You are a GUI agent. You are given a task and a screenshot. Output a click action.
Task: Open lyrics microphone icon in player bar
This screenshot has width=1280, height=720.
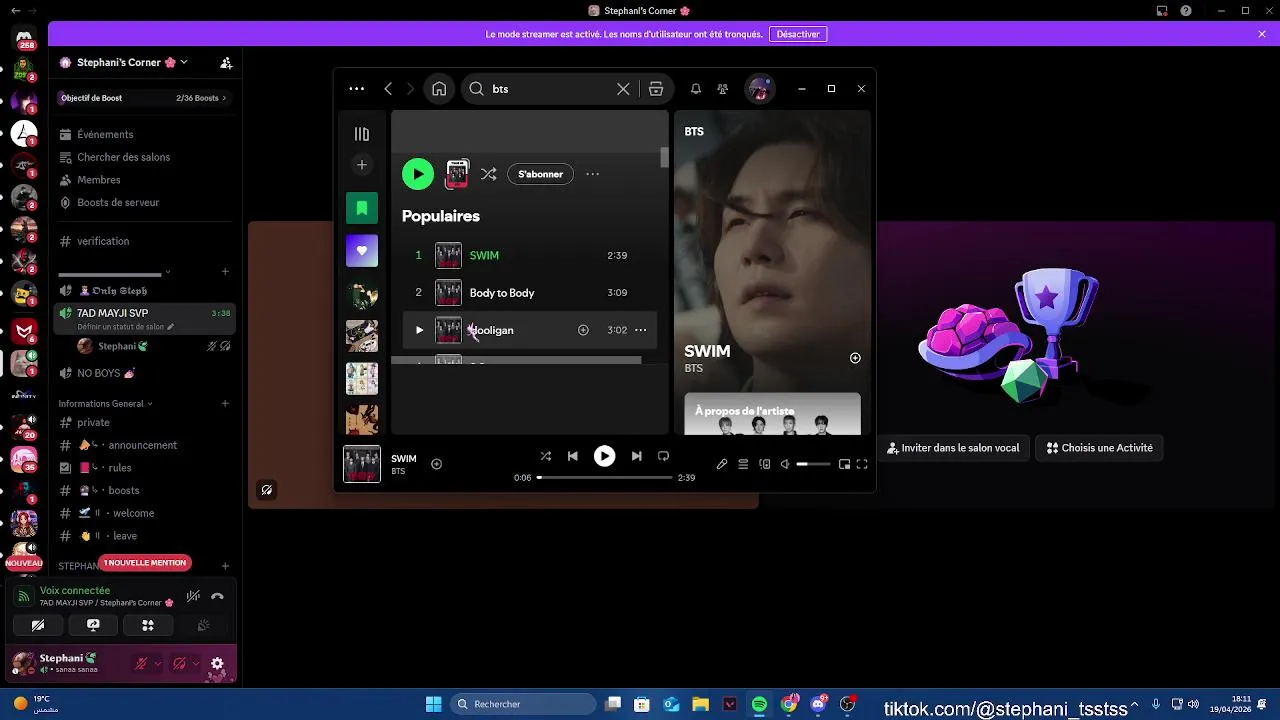pos(722,464)
